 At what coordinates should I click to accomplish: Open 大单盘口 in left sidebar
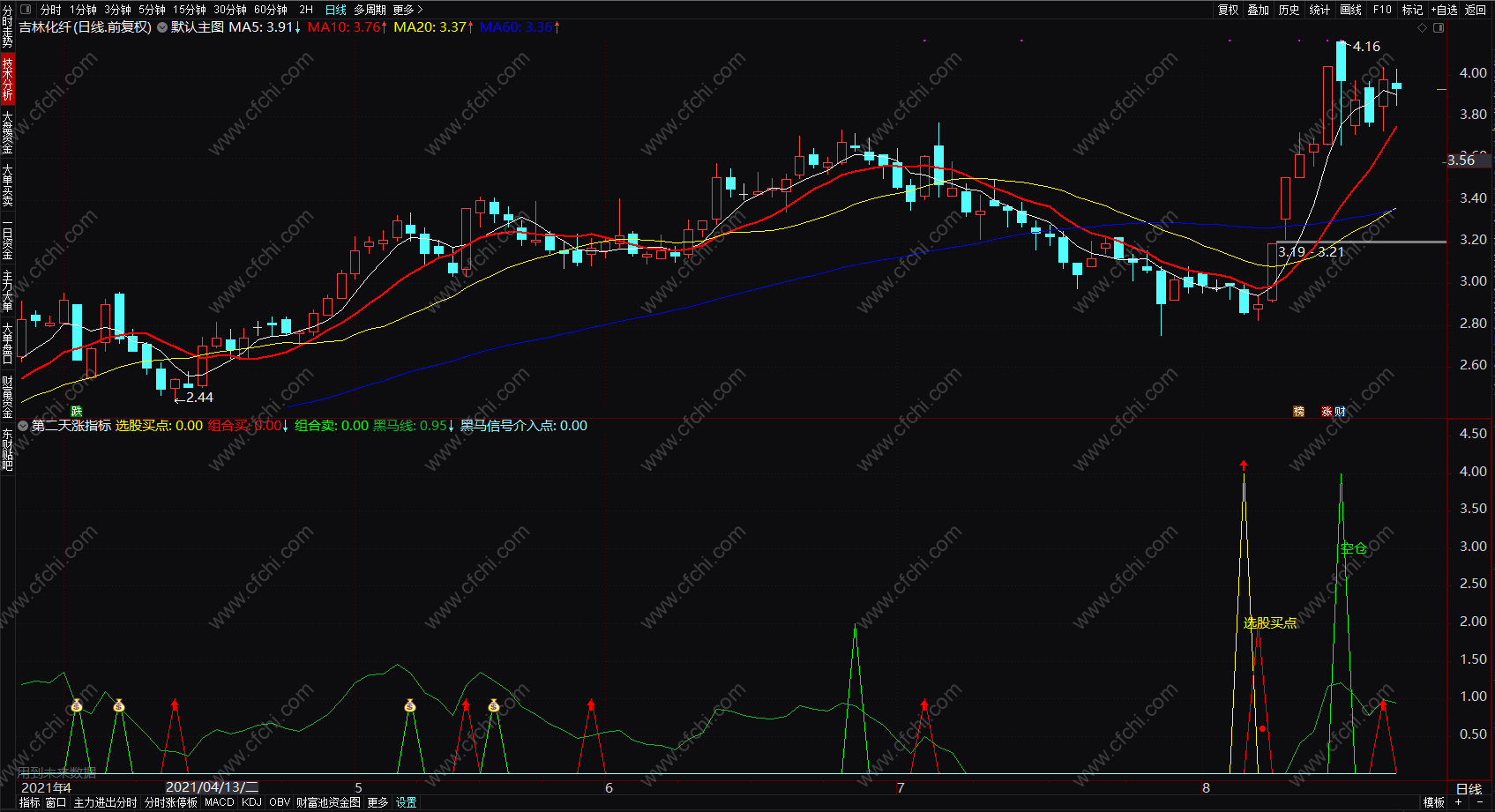click(7, 344)
